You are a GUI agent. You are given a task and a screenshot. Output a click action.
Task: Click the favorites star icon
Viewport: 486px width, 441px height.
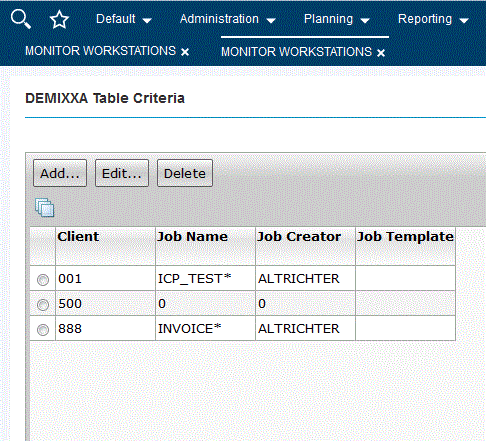pyautogui.click(x=59, y=19)
